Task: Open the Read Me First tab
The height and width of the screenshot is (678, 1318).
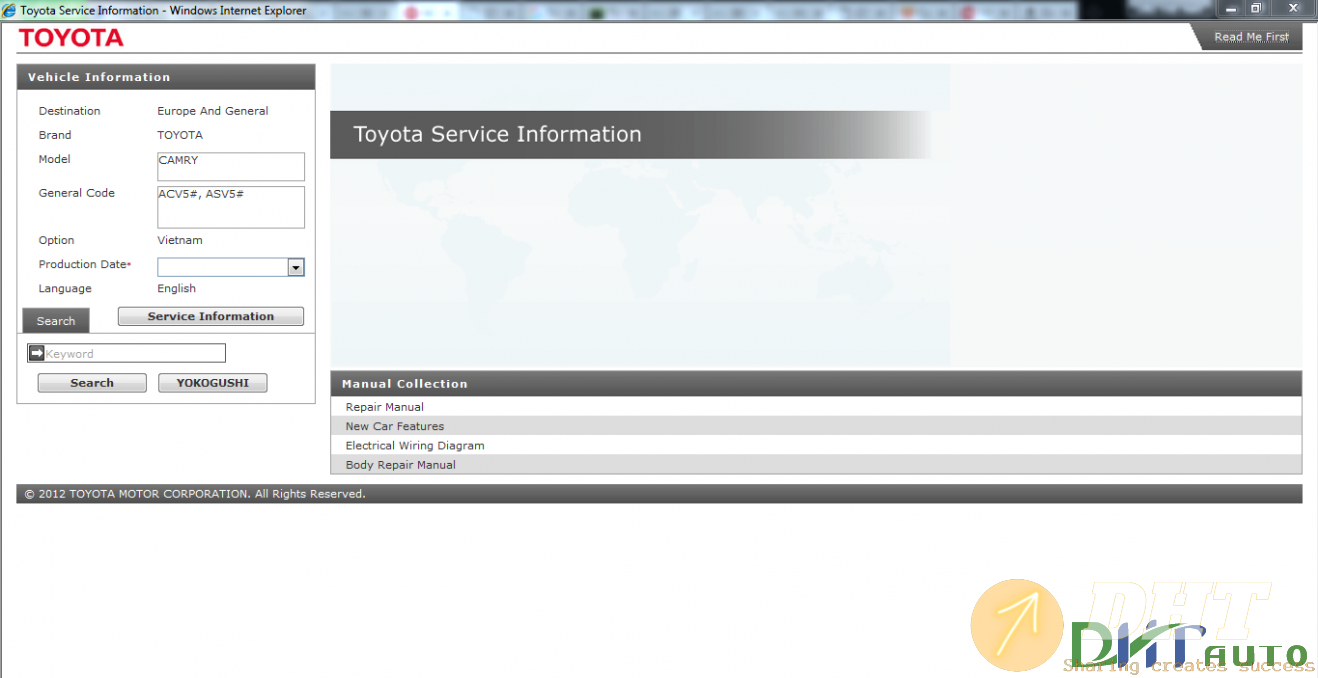Action: (x=1251, y=37)
